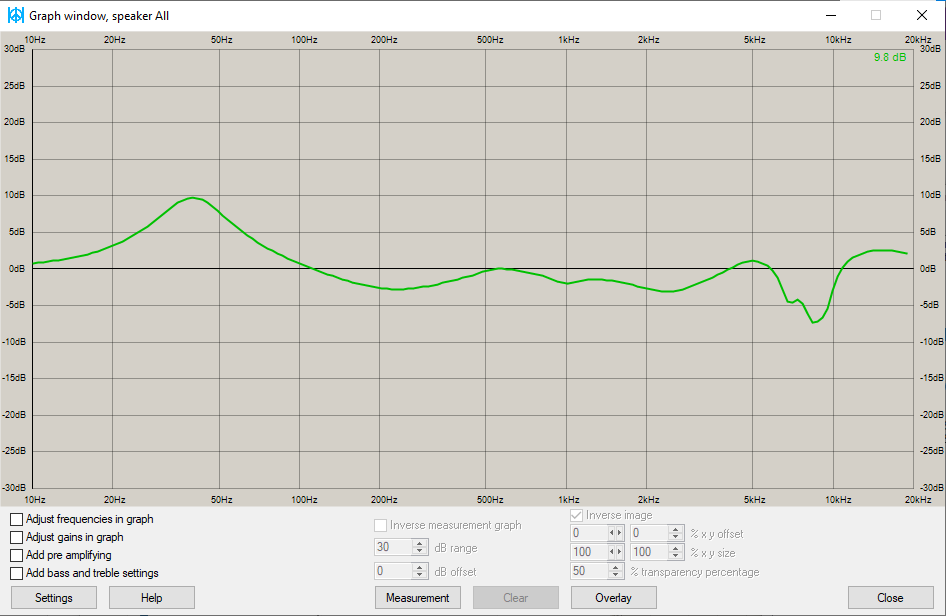Increase y size with up arrow

click(x=676, y=548)
